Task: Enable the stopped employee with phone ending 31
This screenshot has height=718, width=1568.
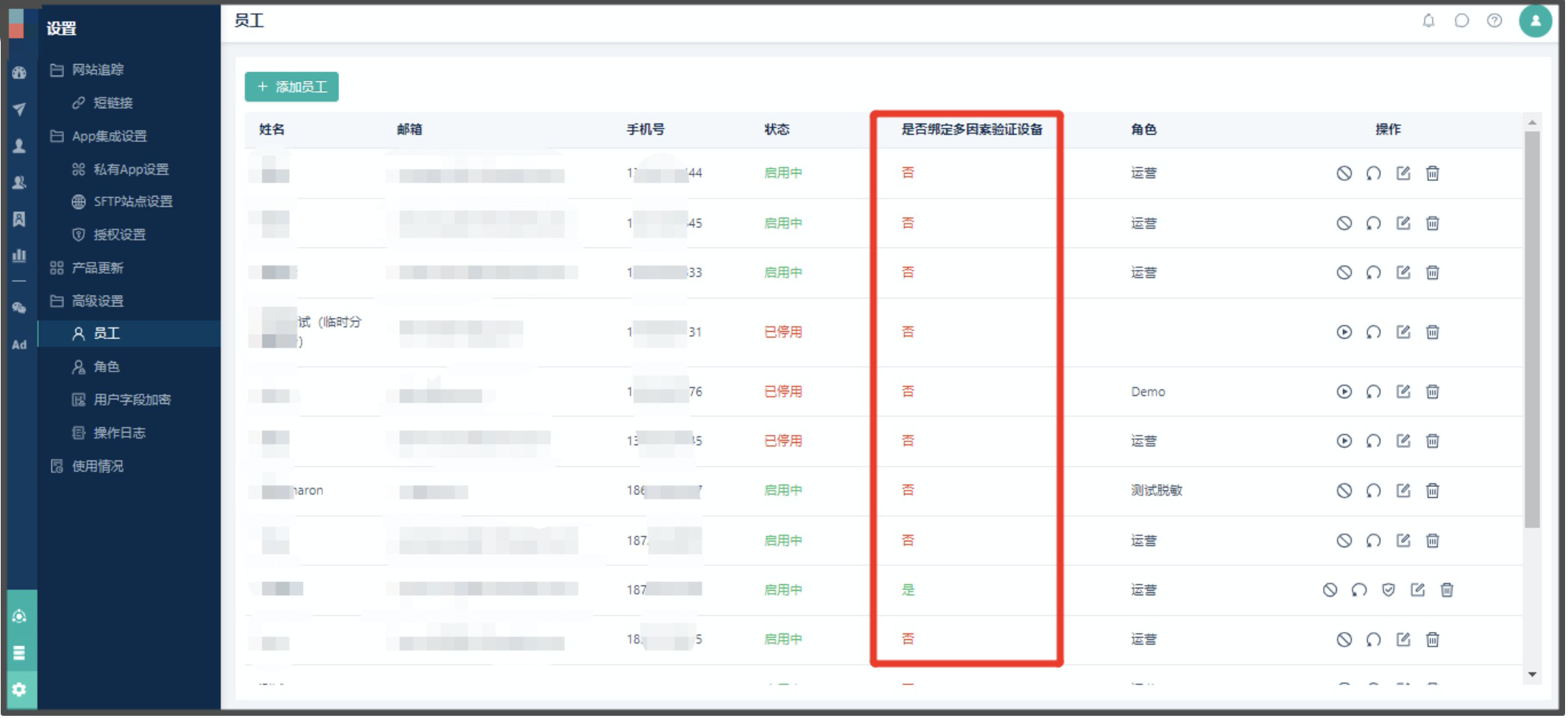Action: 1344,333
